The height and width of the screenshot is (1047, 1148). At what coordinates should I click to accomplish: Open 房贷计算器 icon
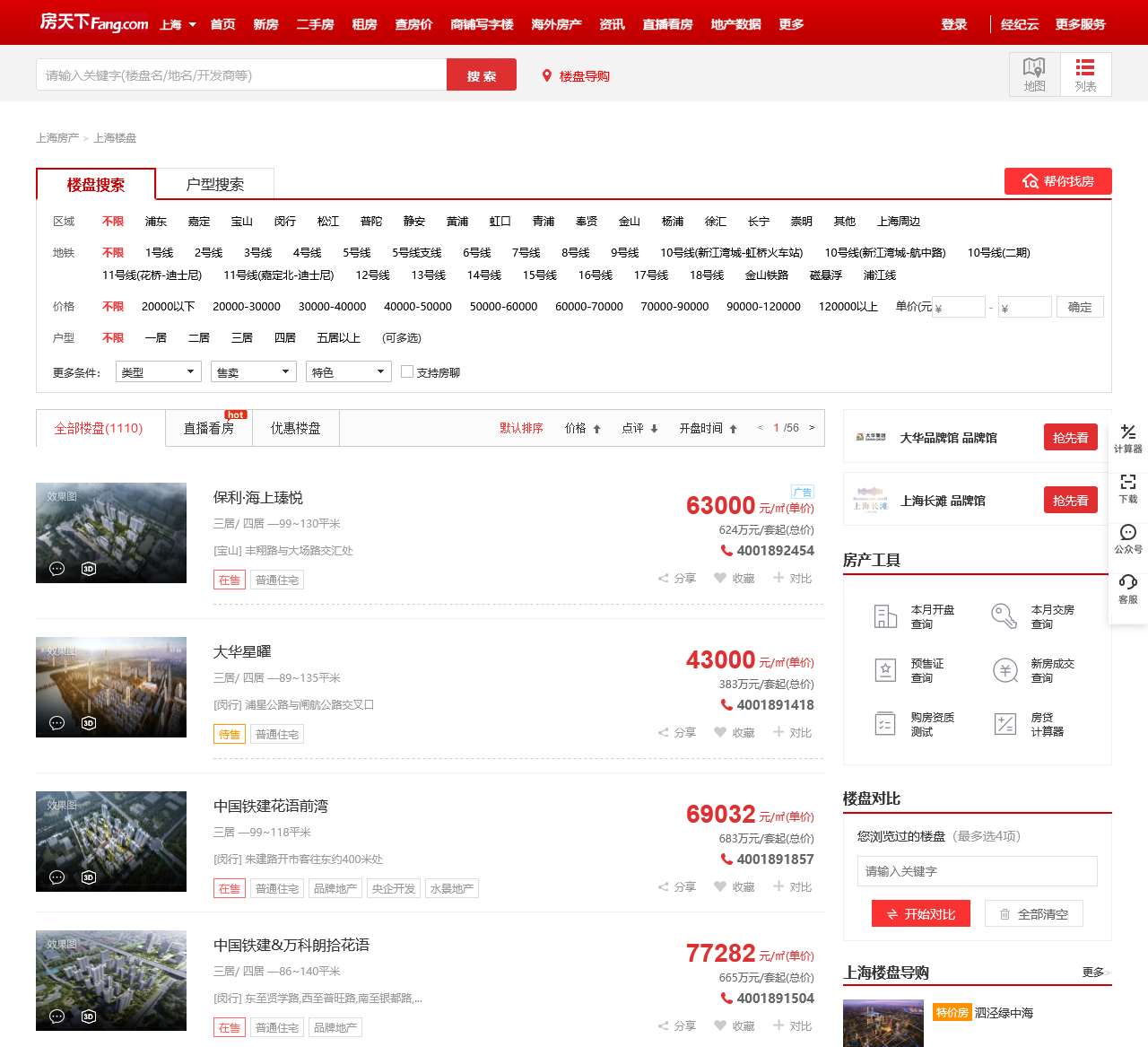[x=1004, y=724]
